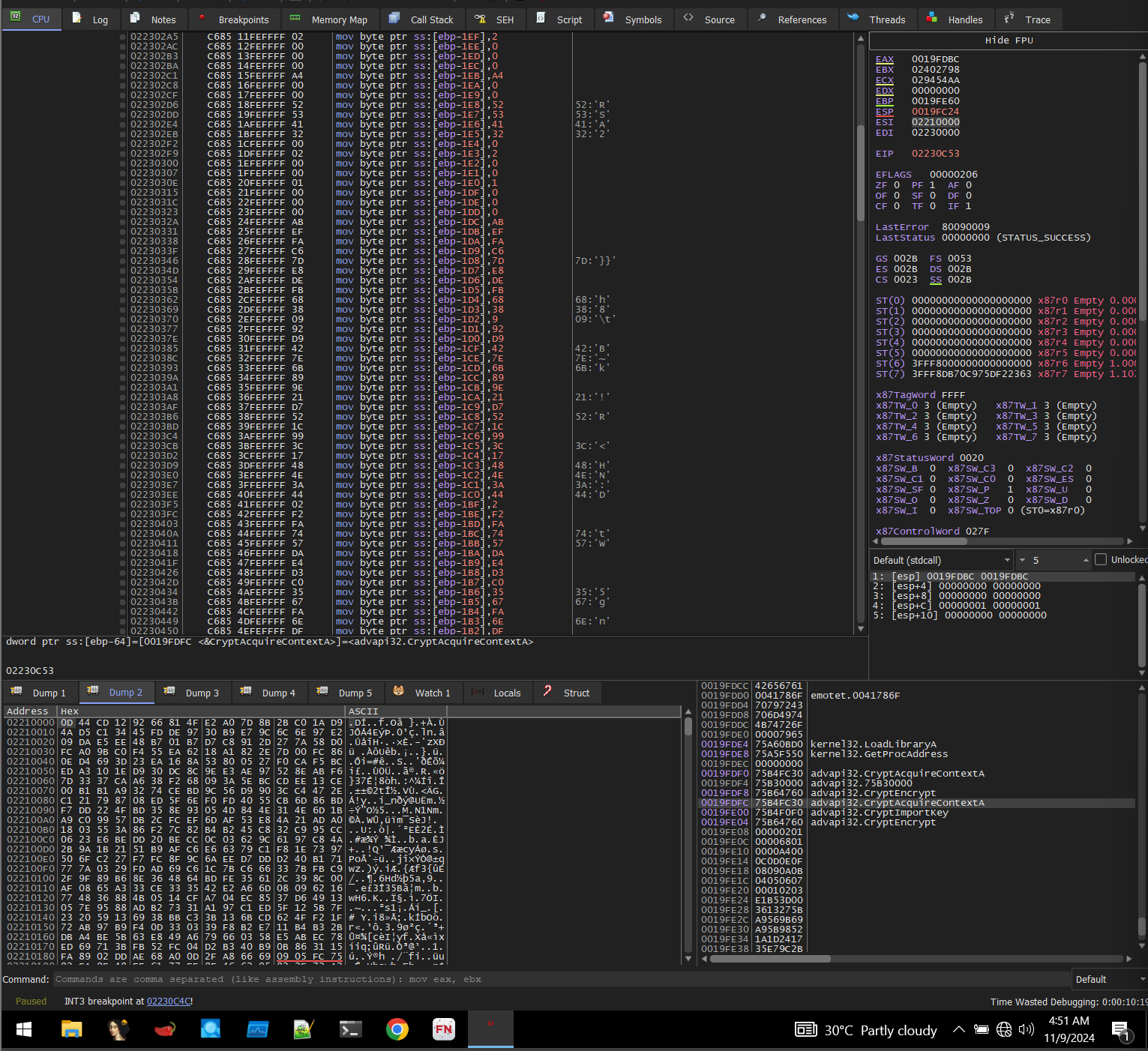The image size is (1148, 1051).
Task: Click the Memory Map tab icon
Action: (x=295, y=18)
